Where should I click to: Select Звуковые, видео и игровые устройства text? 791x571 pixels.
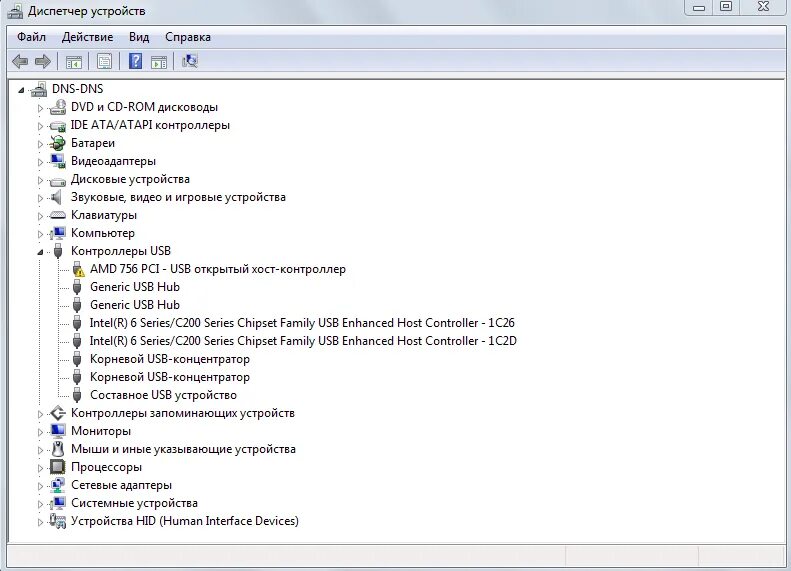coord(178,197)
